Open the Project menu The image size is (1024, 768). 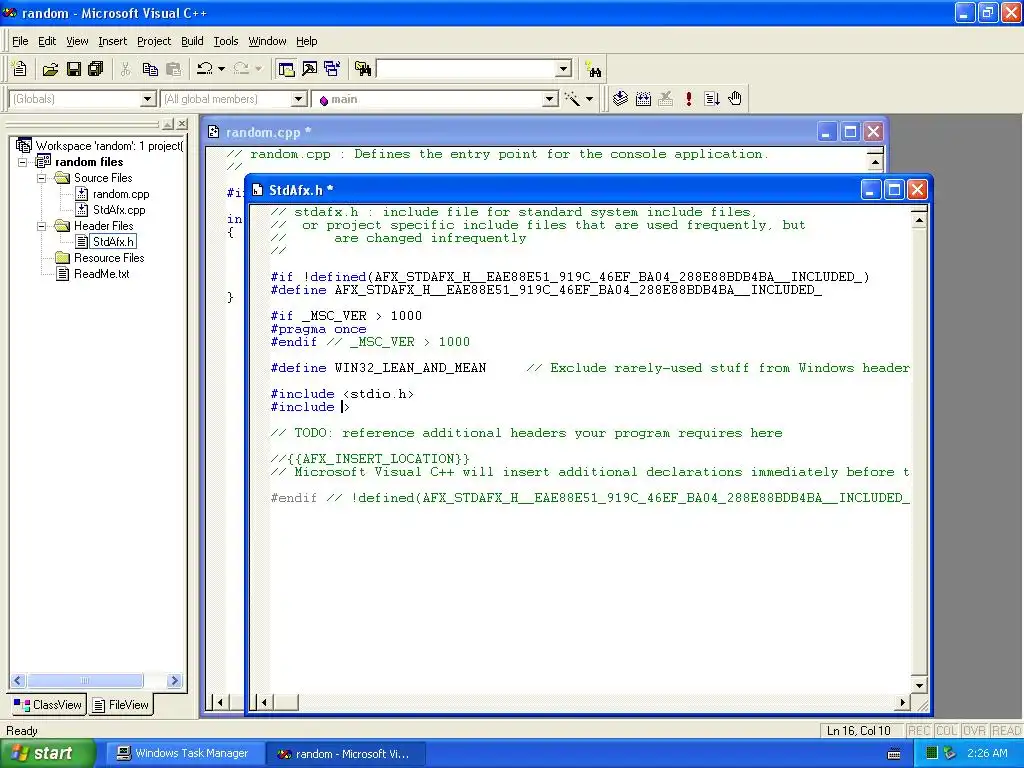[154, 41]
